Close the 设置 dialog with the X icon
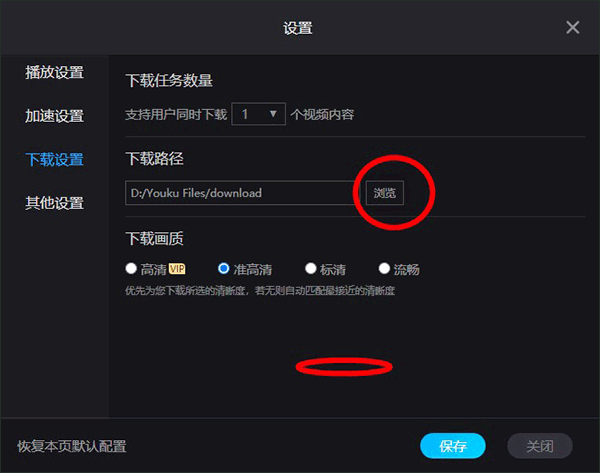600x473 pixels. coord(572,27)
